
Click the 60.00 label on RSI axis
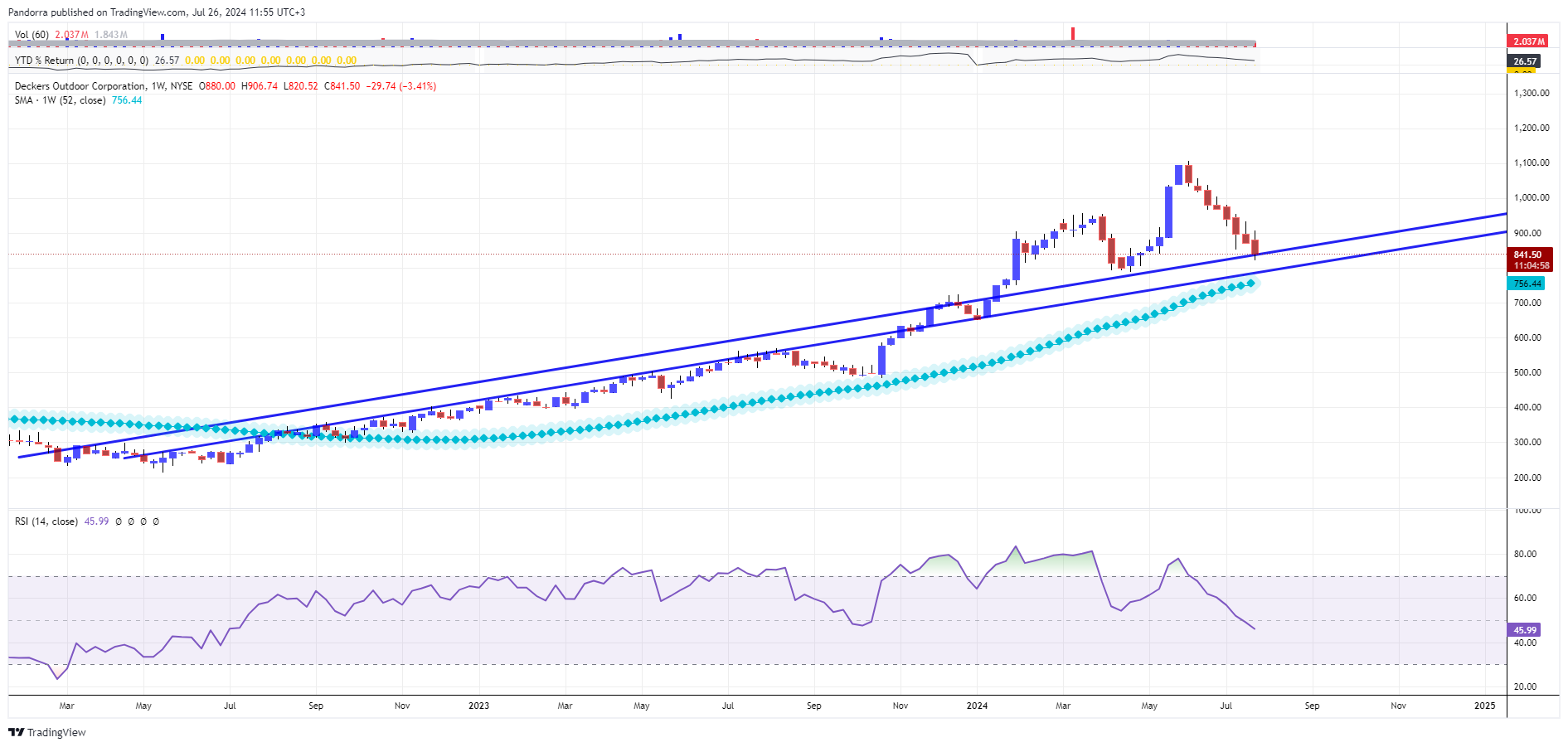(1525, 598)
